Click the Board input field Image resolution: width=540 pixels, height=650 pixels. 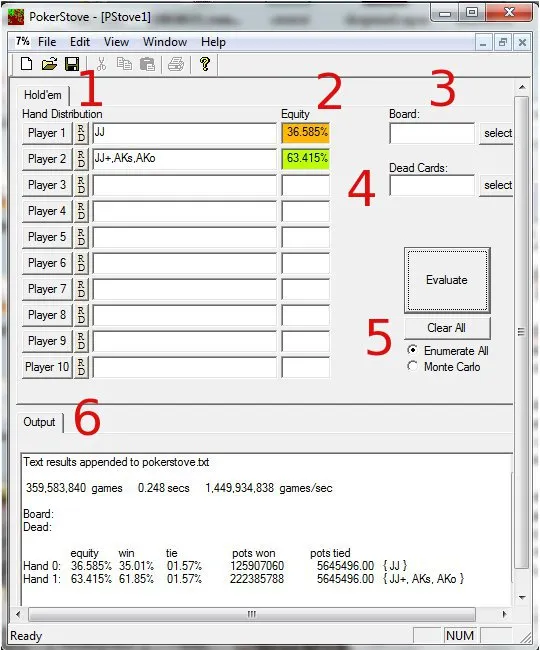(432, 133)
